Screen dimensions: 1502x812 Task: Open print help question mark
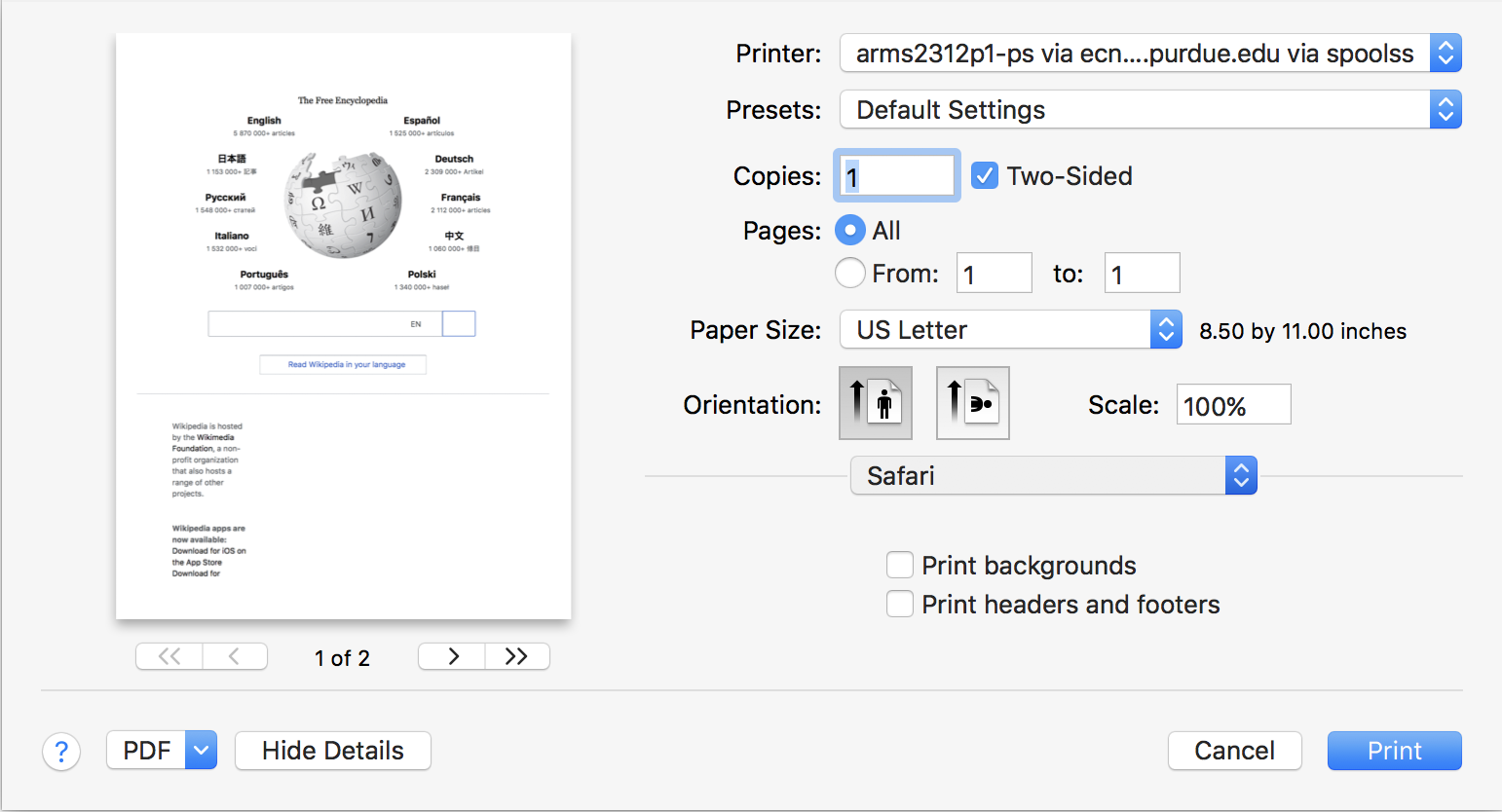(61, 751)
